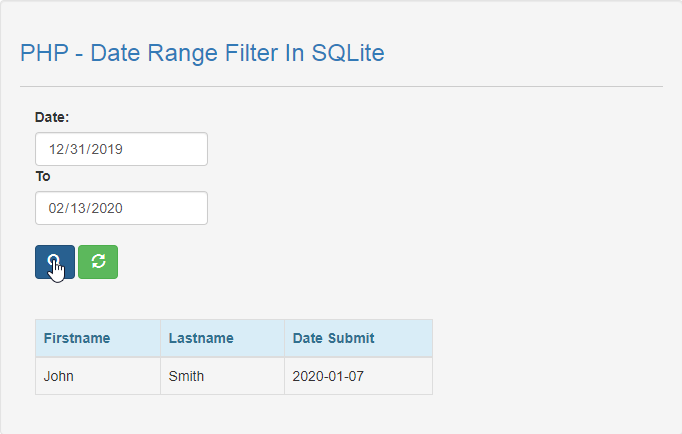
Task: Click the green refresh button
Action: pos(98,262)
